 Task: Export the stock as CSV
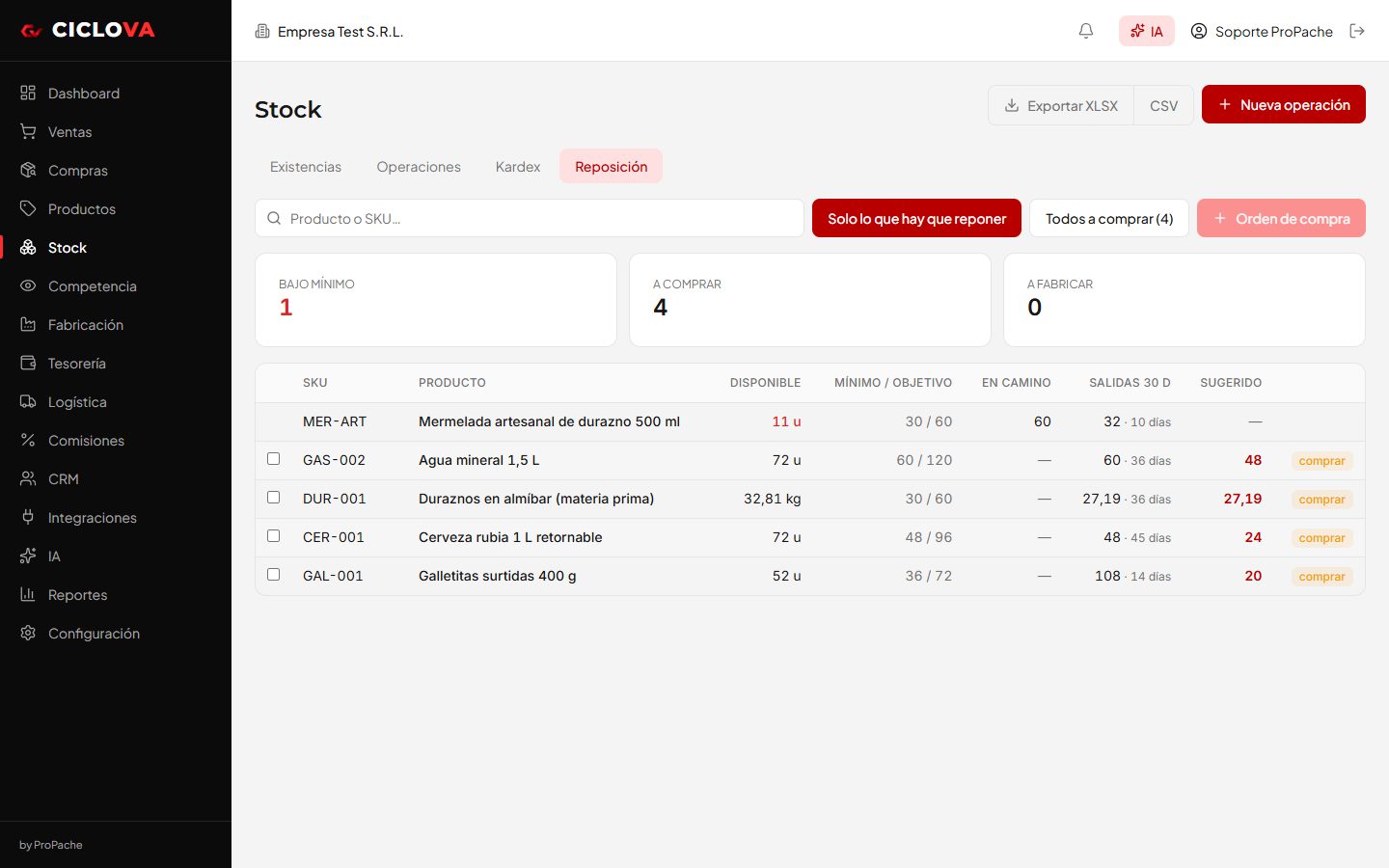coord(1164,105)
